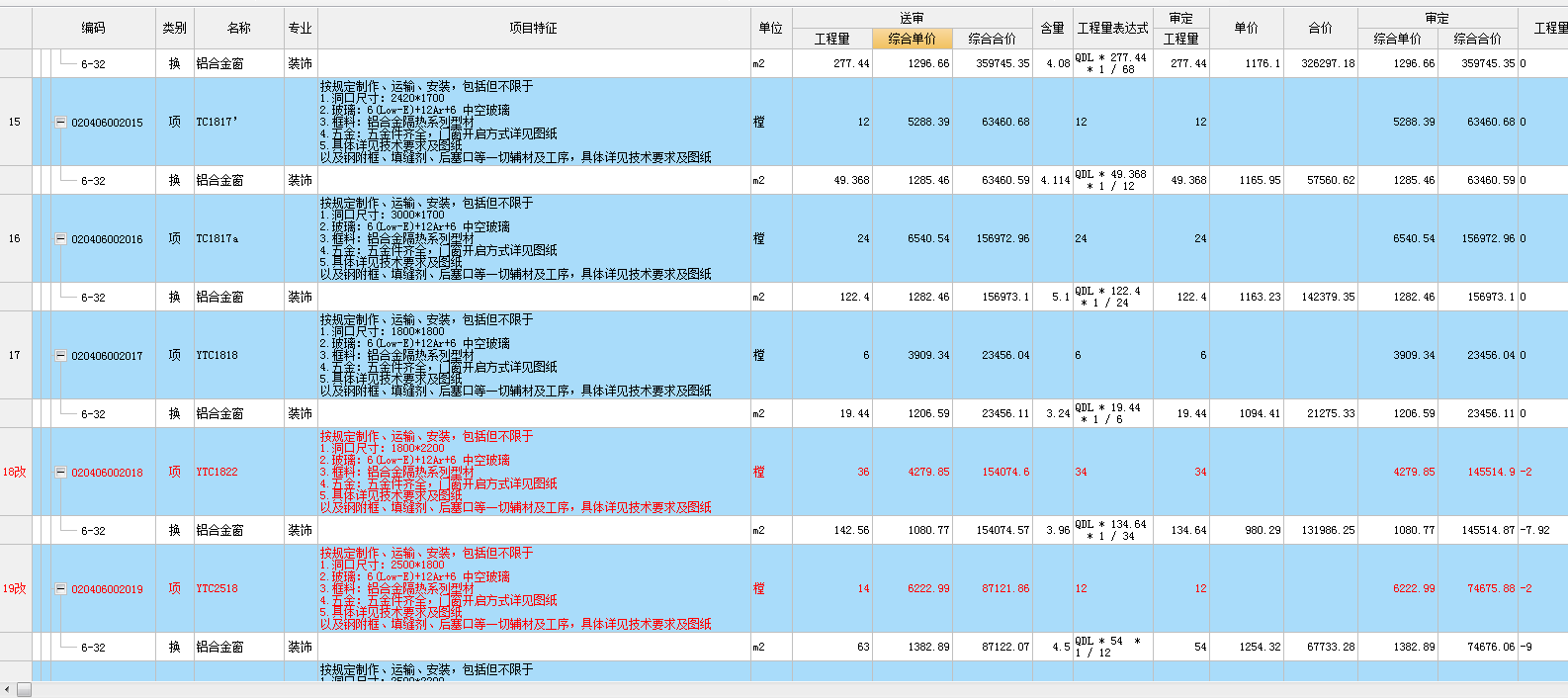Select row number 15 header
The image size is (1568, 699).
[15, 123]
